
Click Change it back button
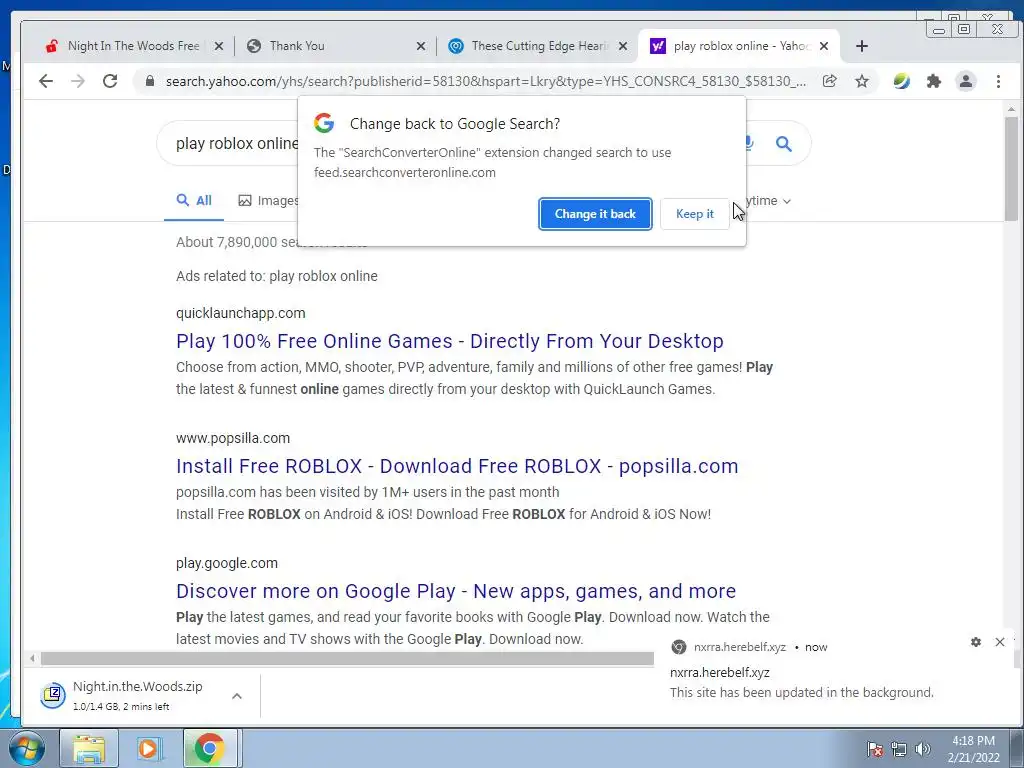coord(595,214)
